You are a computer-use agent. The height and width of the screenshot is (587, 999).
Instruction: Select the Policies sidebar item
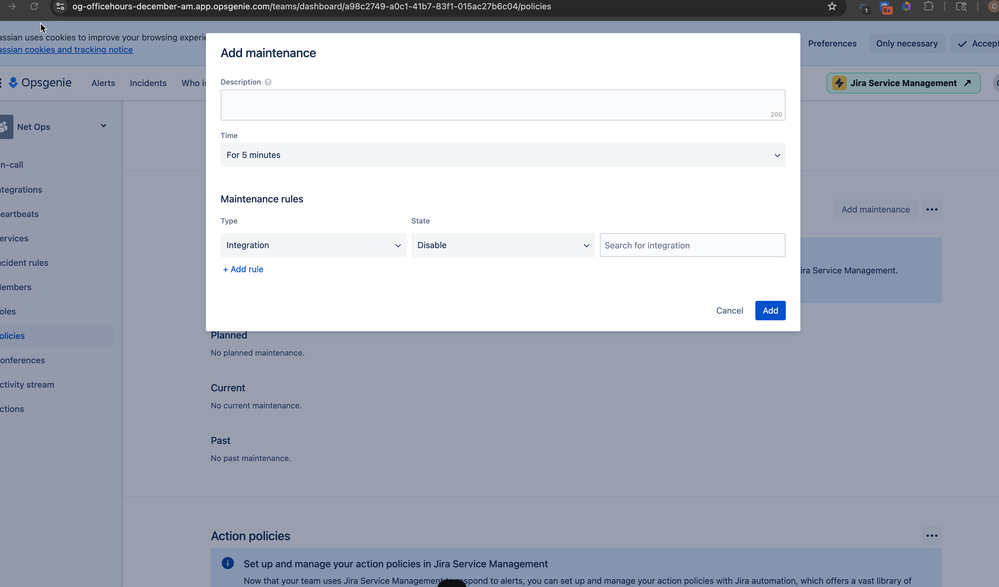(x=56, y=336)
